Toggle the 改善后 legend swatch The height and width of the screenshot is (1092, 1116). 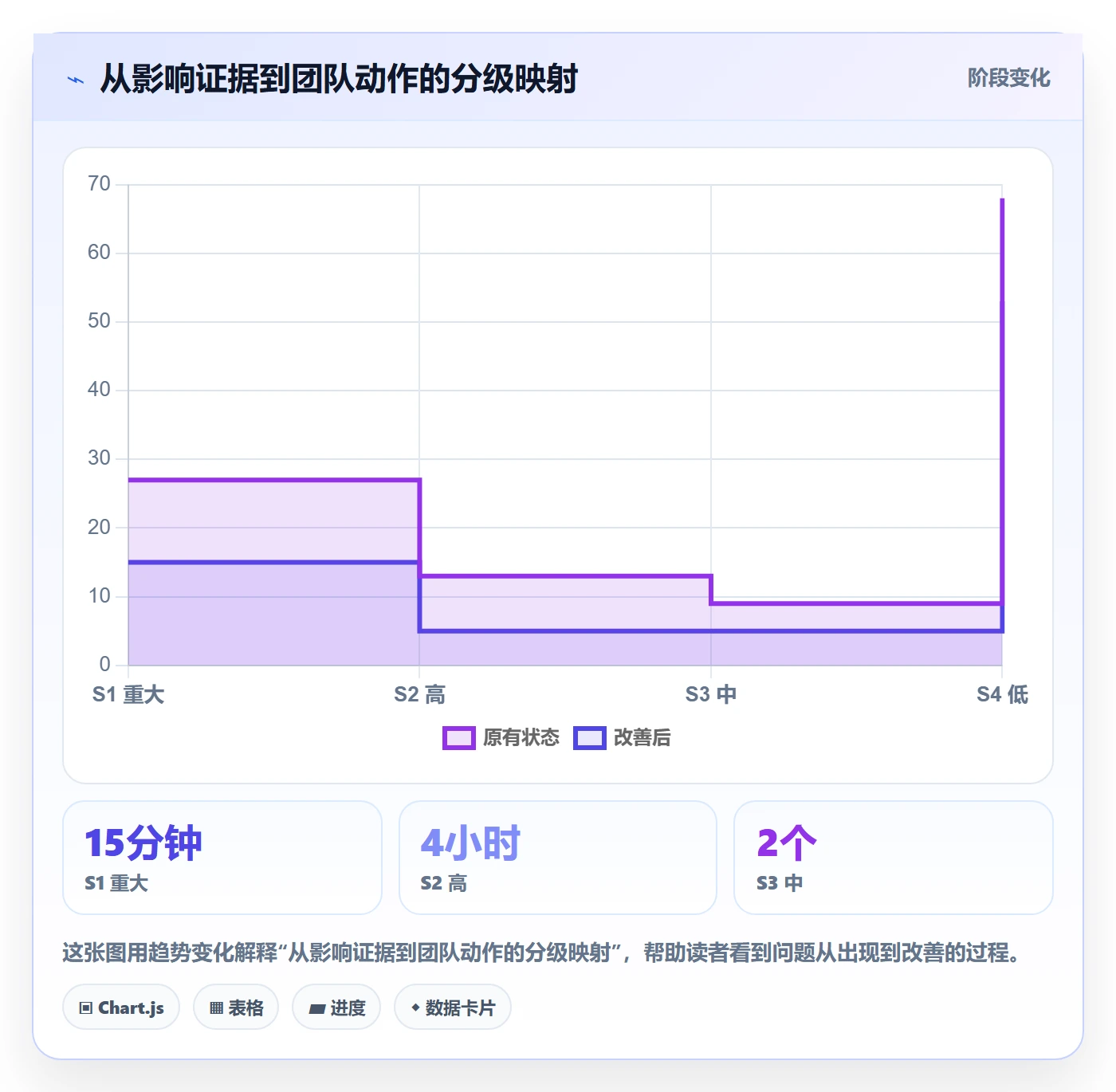pyautogui.click(x=590, y=738)
